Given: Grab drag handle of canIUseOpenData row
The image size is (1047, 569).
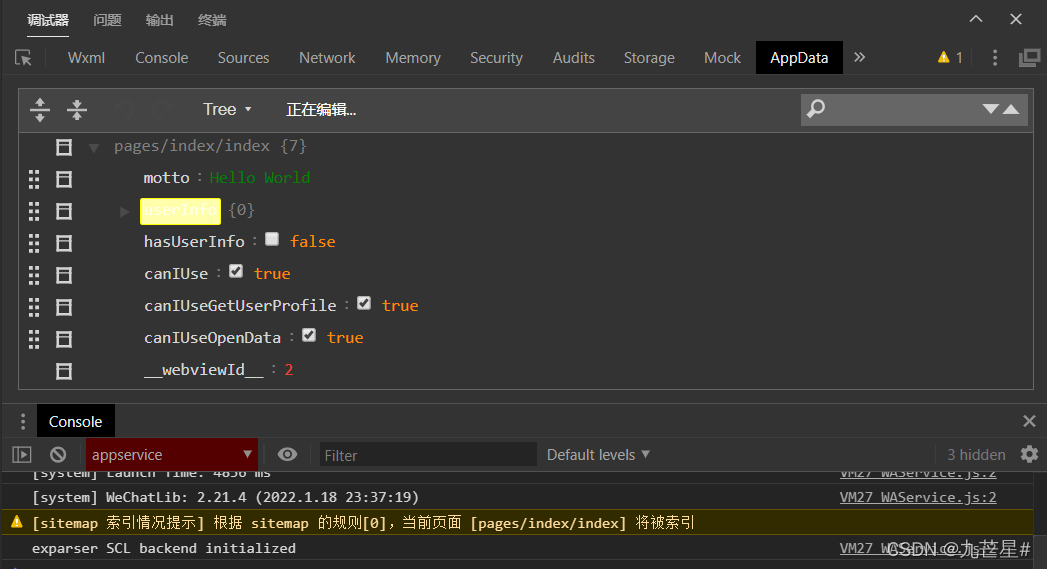Looking at the screenshot, I should coord(34,339).
